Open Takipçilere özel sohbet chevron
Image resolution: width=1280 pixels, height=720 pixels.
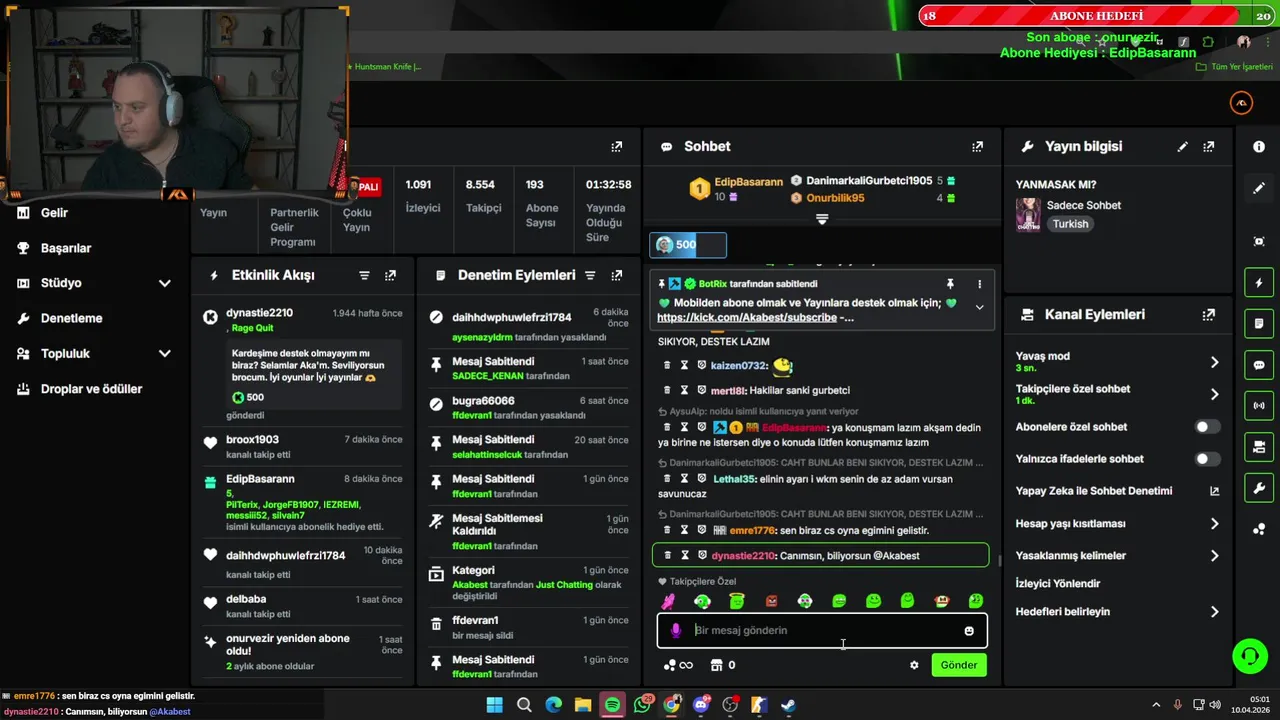(x=1214, y=394)
